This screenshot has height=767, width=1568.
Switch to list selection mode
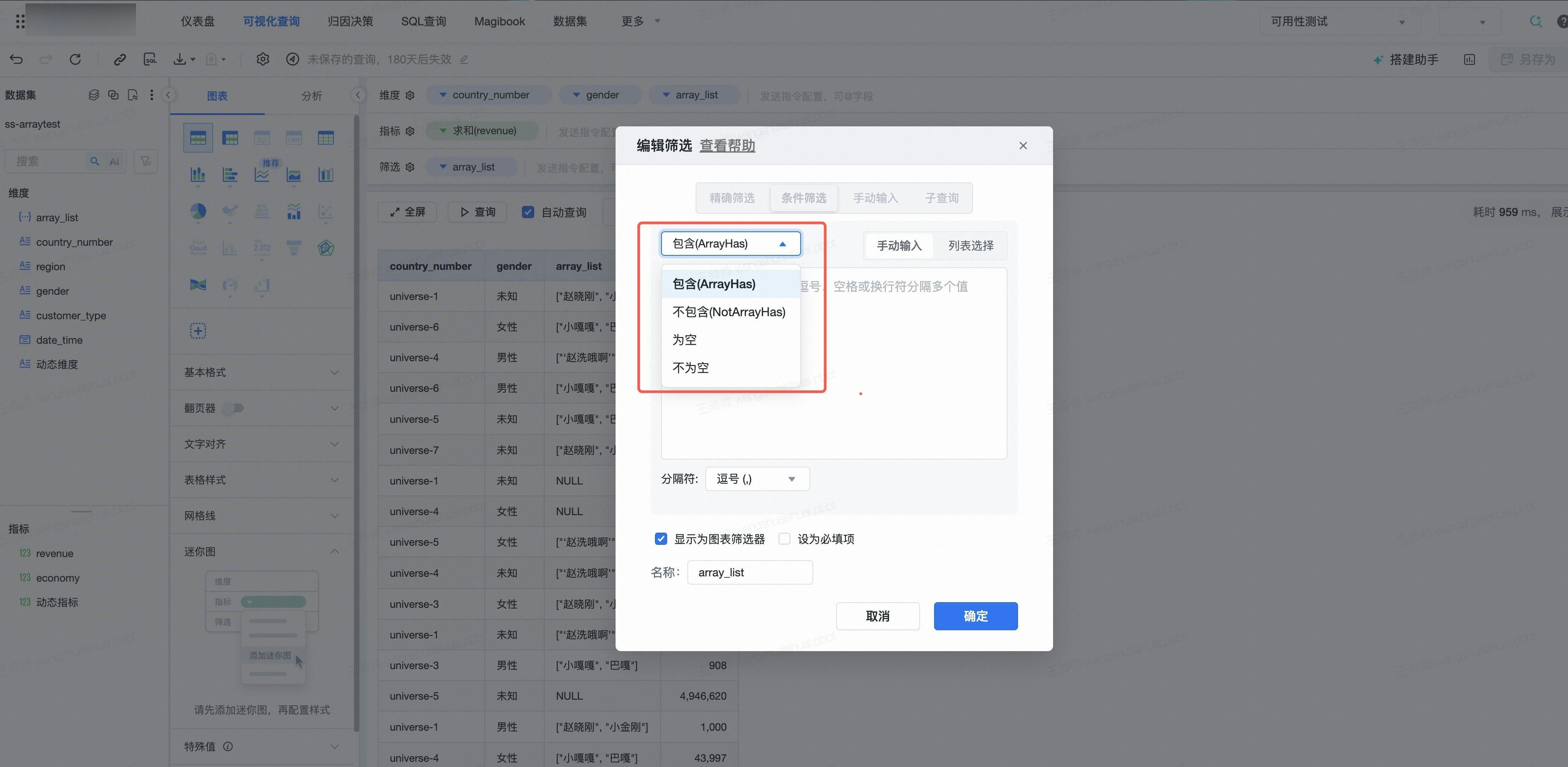click(x=971, y=246)
